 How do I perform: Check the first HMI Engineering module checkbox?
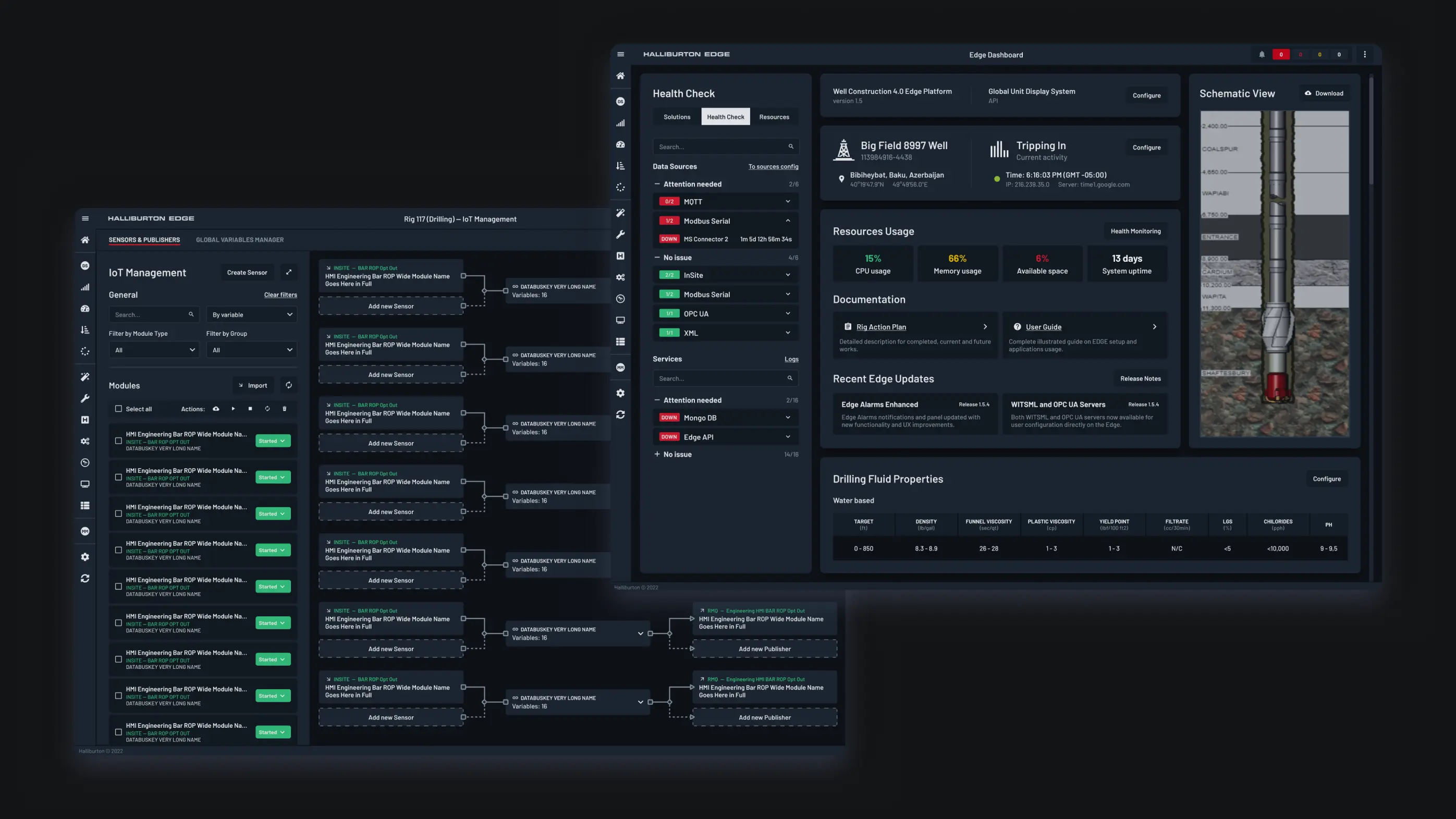119,441
